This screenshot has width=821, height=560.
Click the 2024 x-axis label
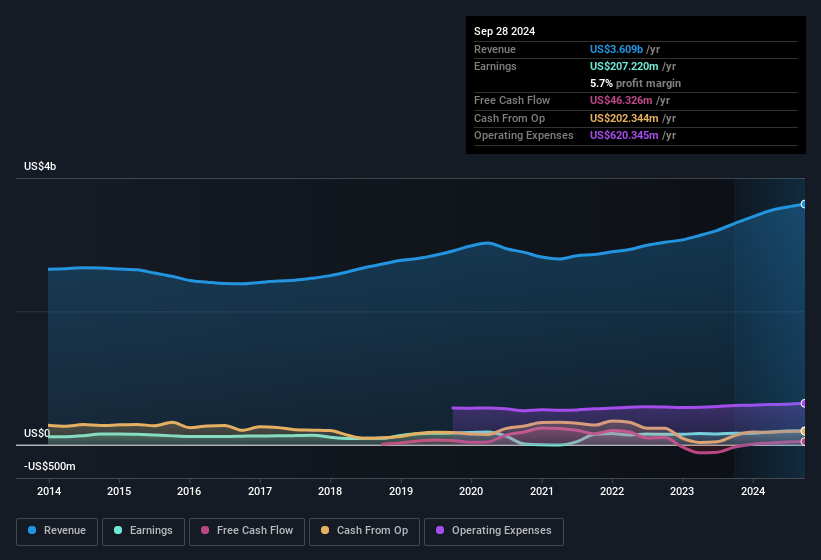pos(753,491)
